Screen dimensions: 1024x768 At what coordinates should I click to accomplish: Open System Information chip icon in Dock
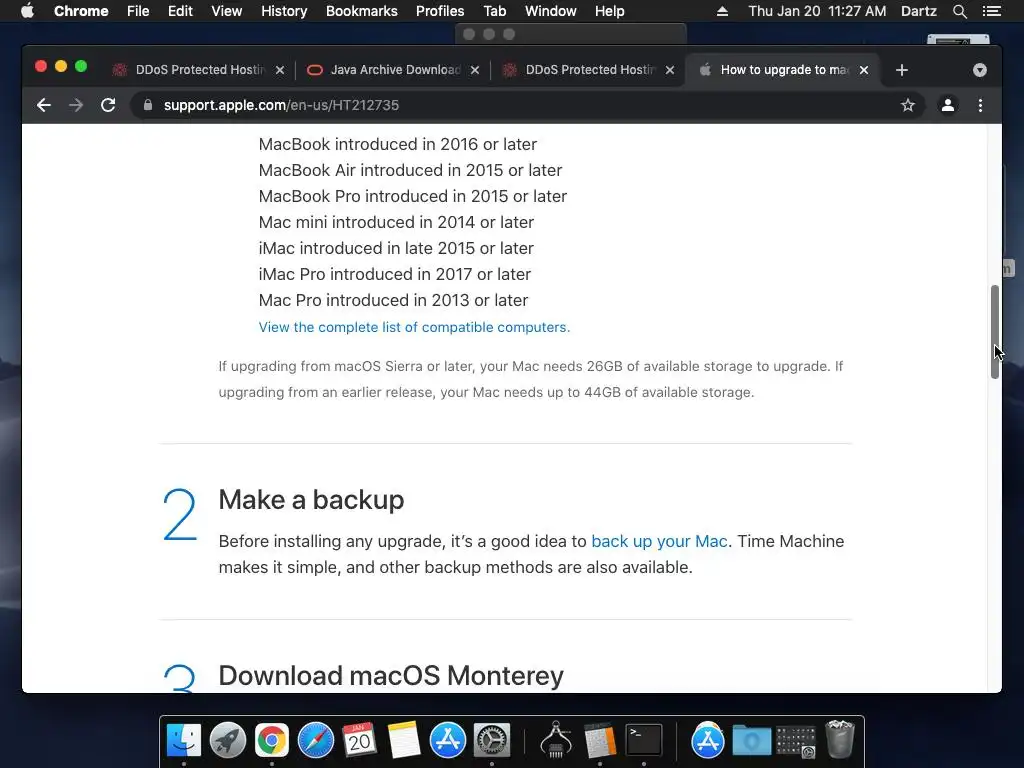pos(556,739)
